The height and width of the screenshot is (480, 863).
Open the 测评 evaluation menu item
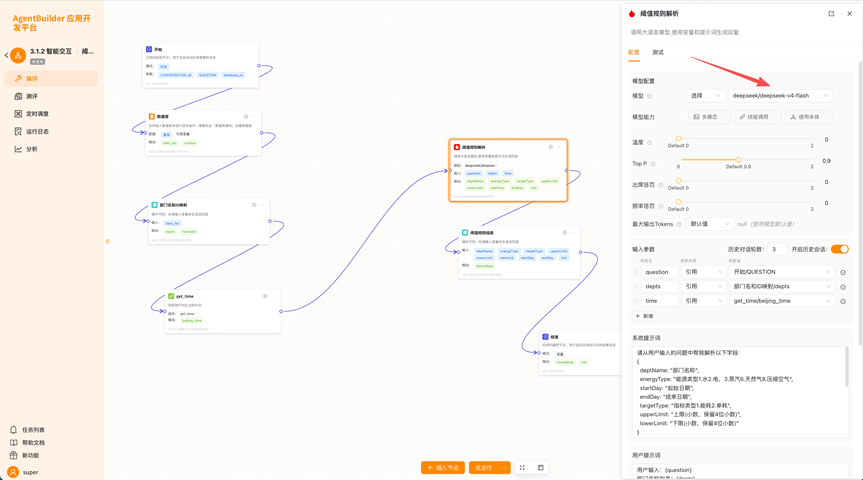coord(51,96)
